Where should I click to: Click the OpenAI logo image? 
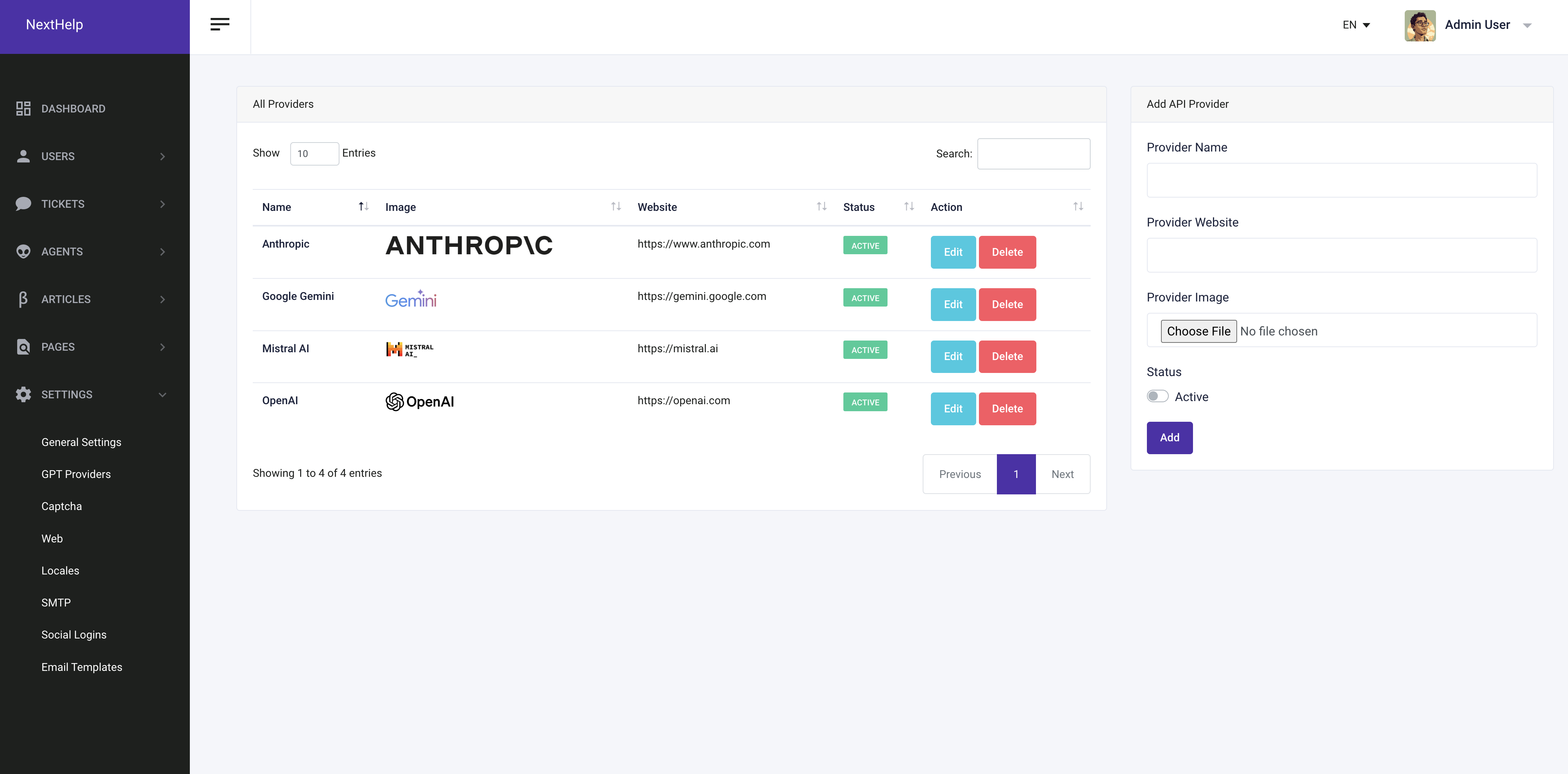click(420, 401)
